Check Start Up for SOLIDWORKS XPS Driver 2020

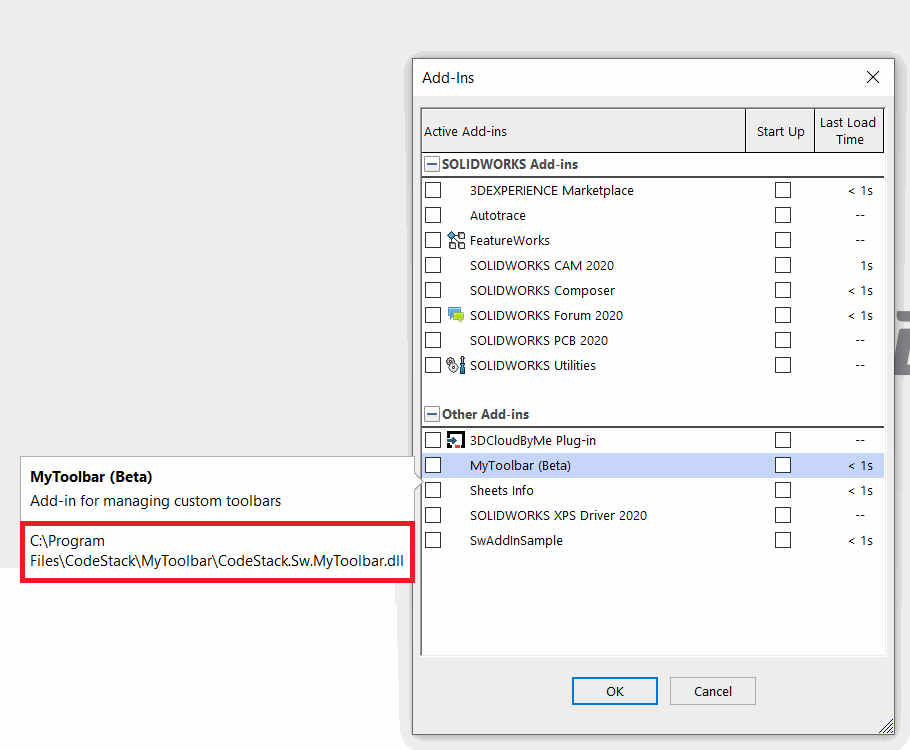pyautogui.click(x=783, y=515)
